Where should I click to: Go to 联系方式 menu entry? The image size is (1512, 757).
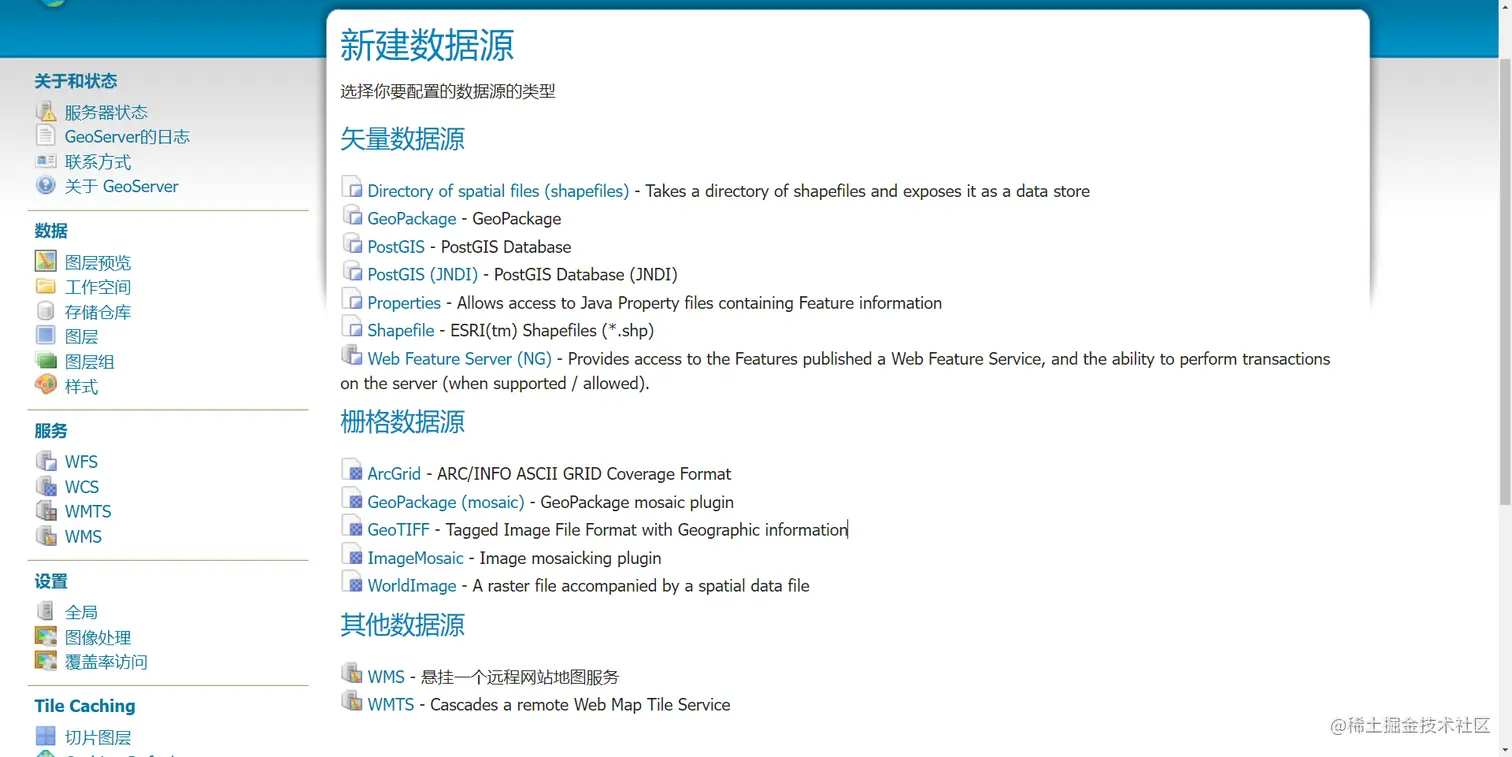(x=98, y=162)
